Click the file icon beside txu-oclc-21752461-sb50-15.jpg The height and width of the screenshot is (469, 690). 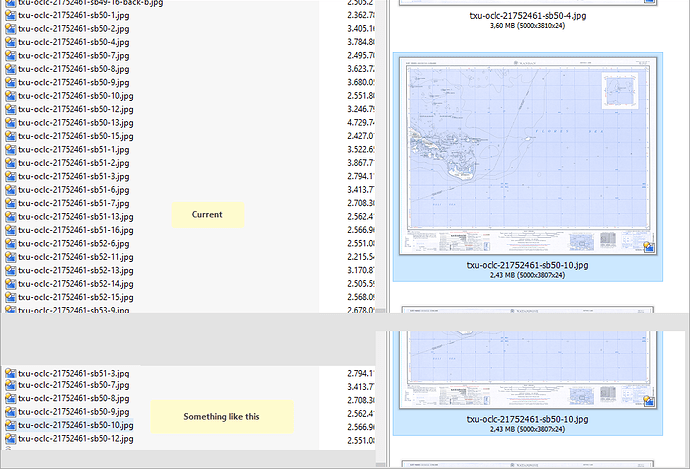[11, 136]
